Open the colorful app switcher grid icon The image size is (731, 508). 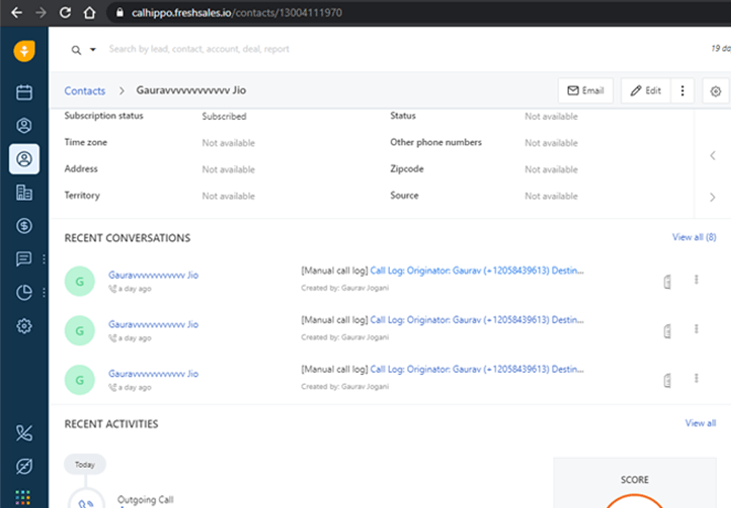point(24,497)
